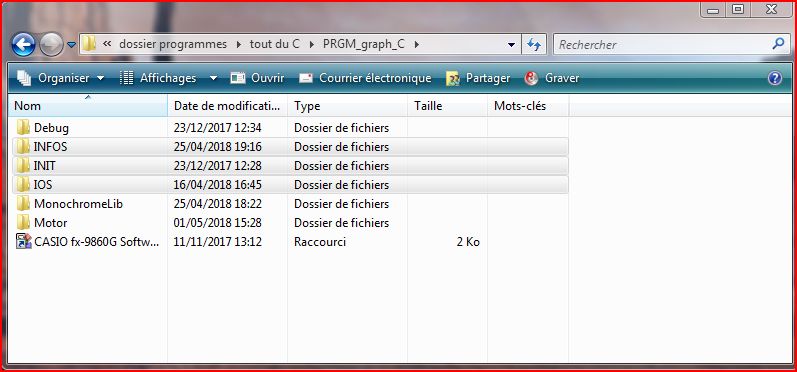The width and height of the screenshot is (797, 372).
Task: Select the MonochromeLib folder icon
Action: pyautogui.click(x=23, y=204)
